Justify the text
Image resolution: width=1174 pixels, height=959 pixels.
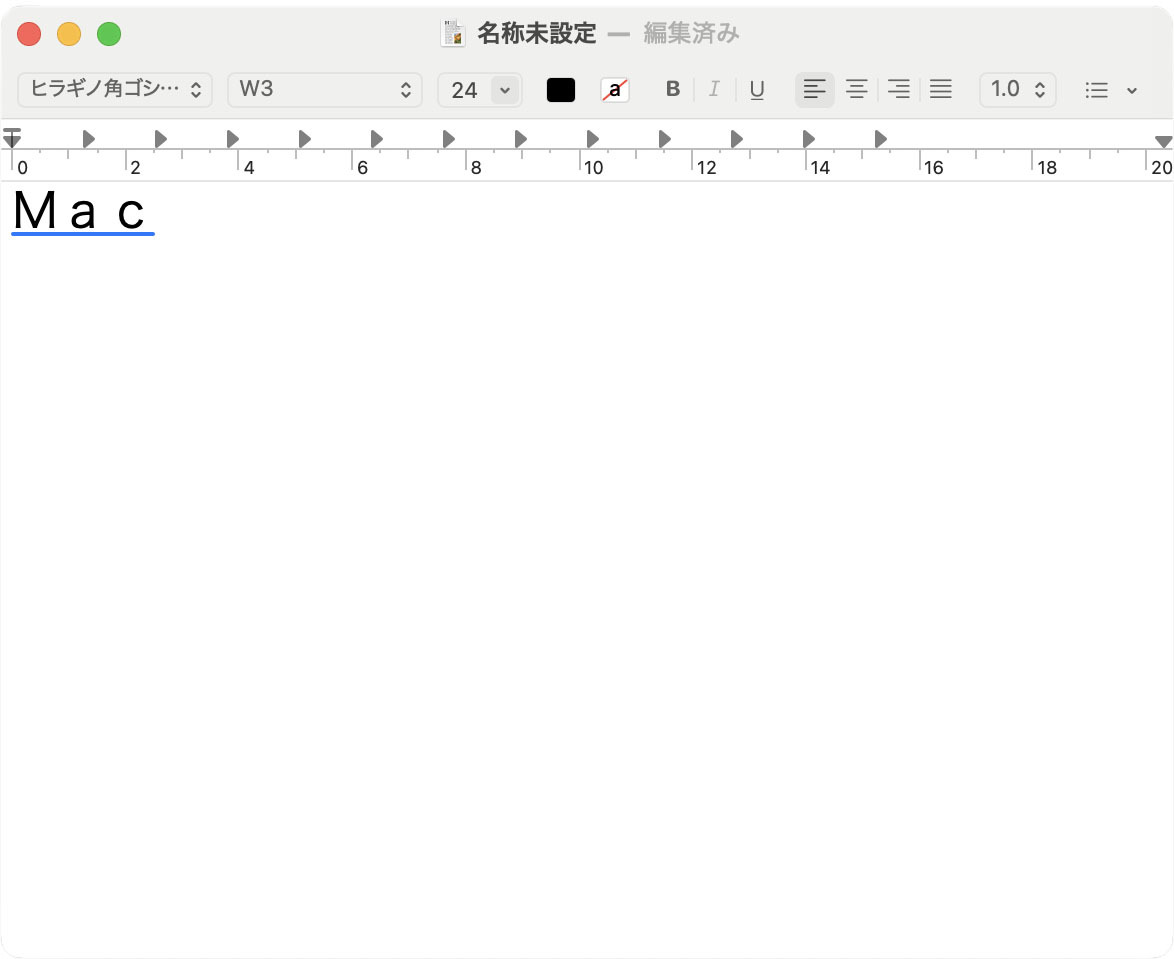pyautogui.click(x=940, y=89)
